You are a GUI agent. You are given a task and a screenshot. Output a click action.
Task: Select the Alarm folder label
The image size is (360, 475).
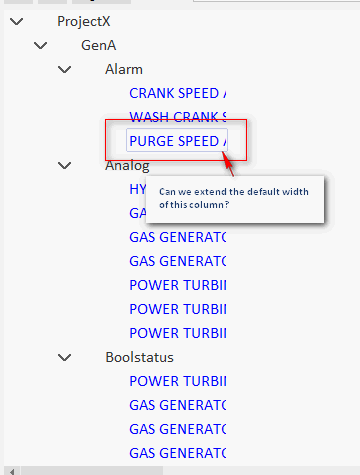tap(124, 70)
